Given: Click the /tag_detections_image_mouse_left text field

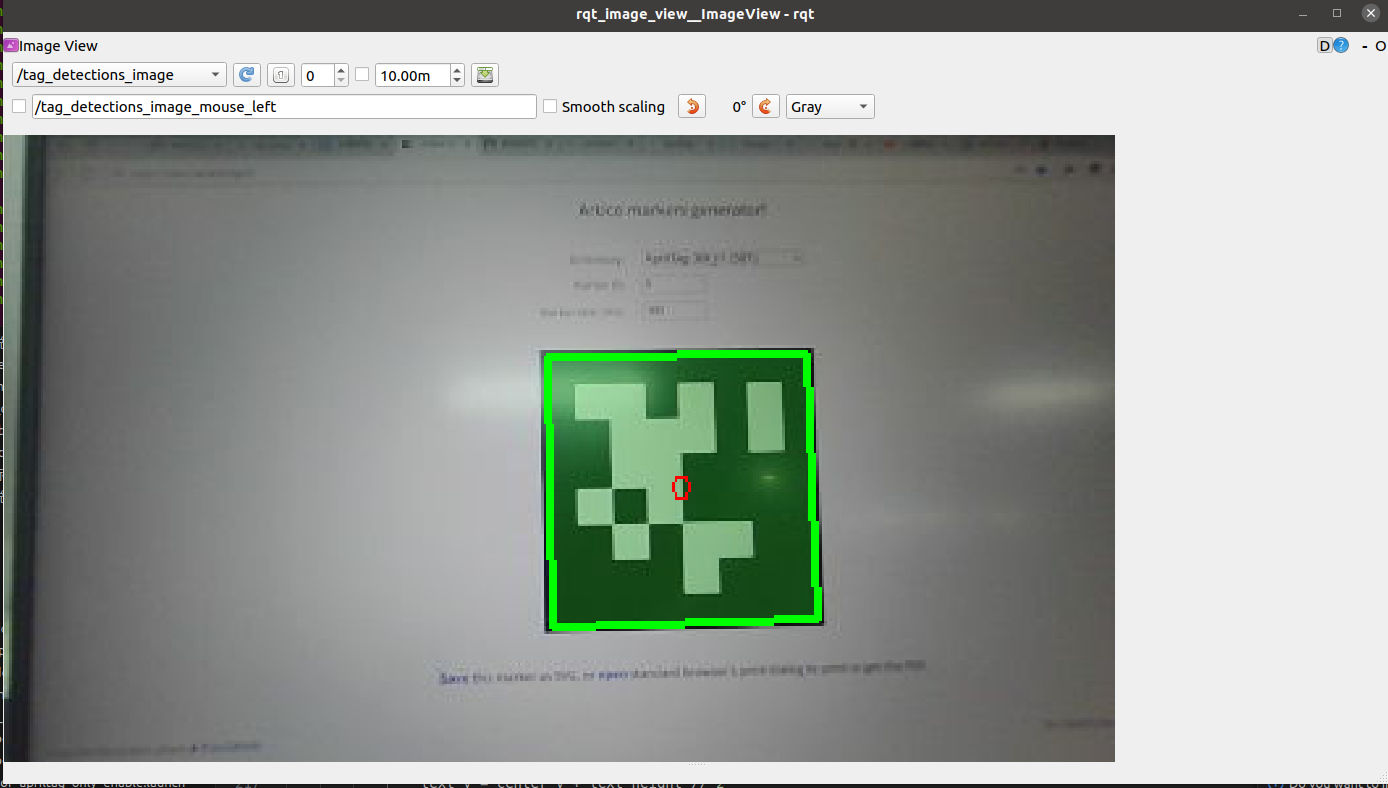Looking at the screenshot, I should 284,106.
